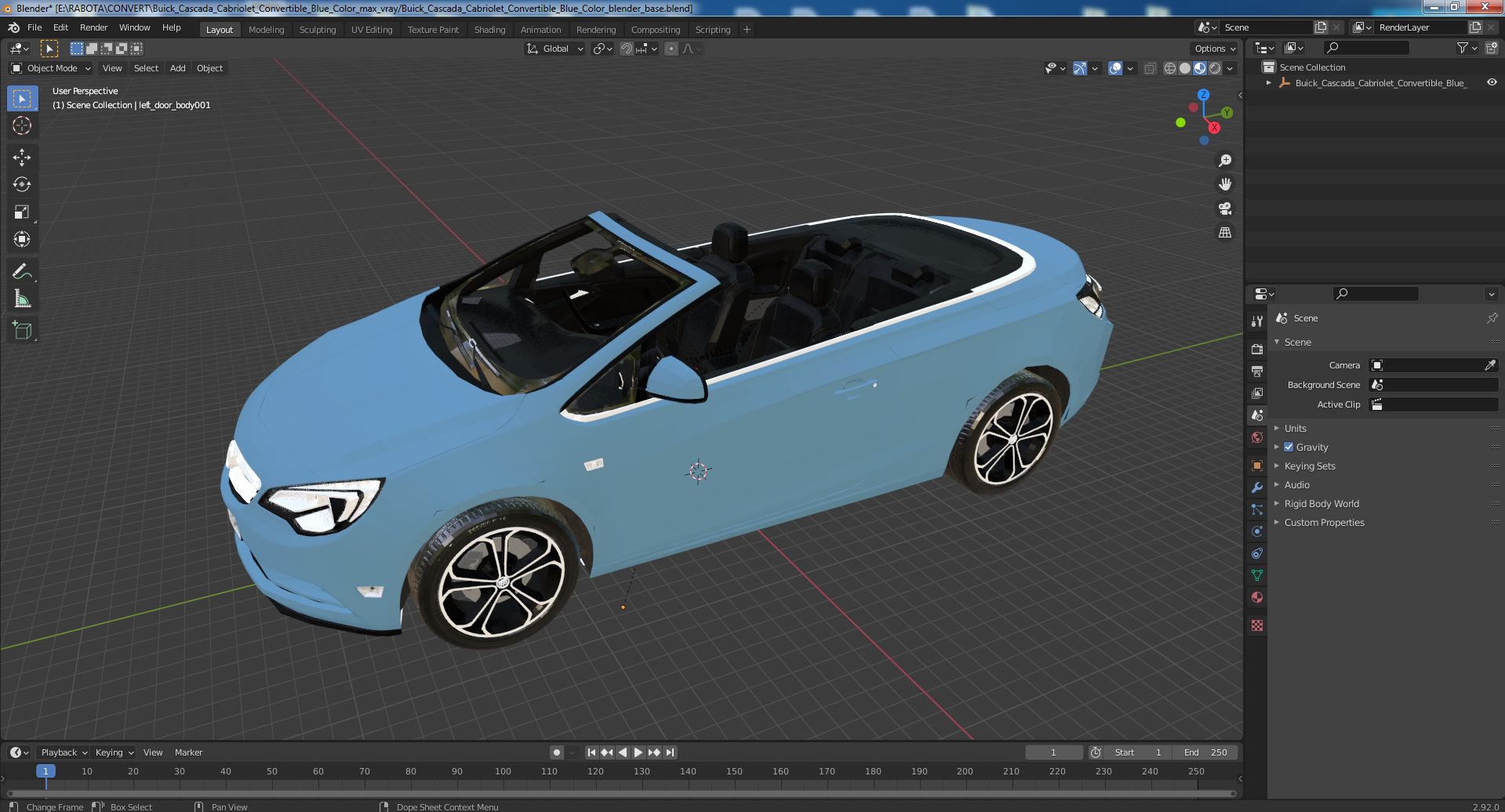1505x812 pixels.
Task: Expand the Audio panel
Action: coord(1296,484)
